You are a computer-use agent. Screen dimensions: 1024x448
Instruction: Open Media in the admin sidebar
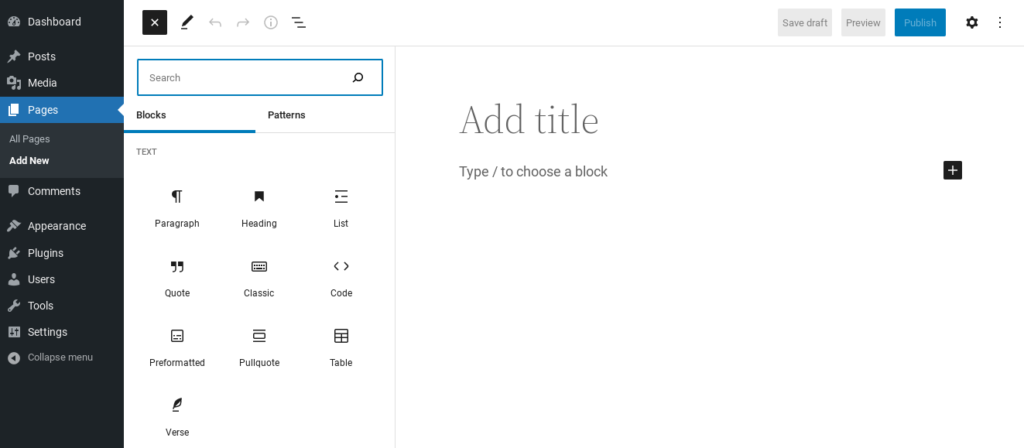tap(62, 83)
